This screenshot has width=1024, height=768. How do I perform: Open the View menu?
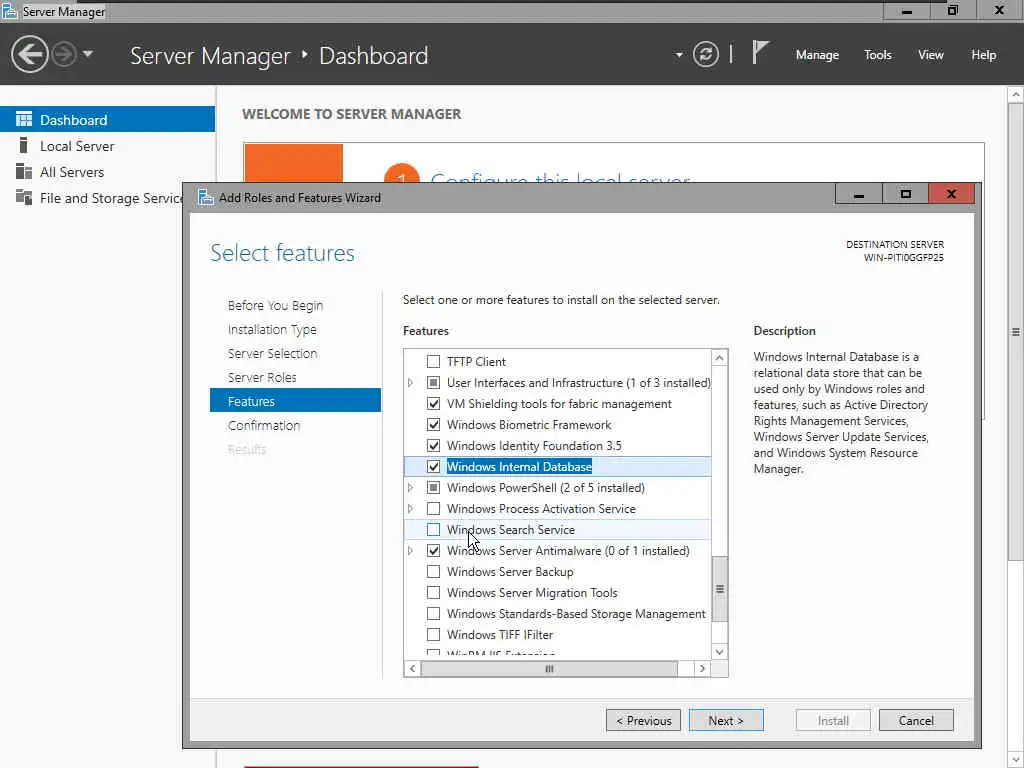[x=931, y=55]
